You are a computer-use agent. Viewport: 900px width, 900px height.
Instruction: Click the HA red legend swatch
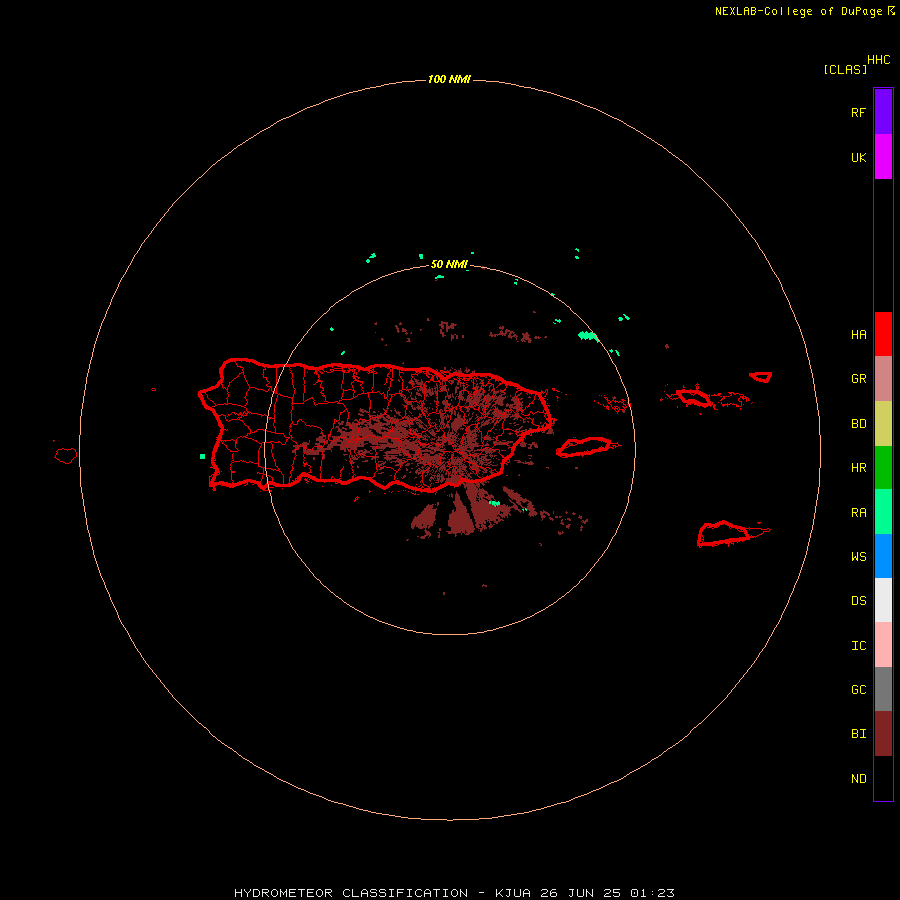[x=883, y=334]
